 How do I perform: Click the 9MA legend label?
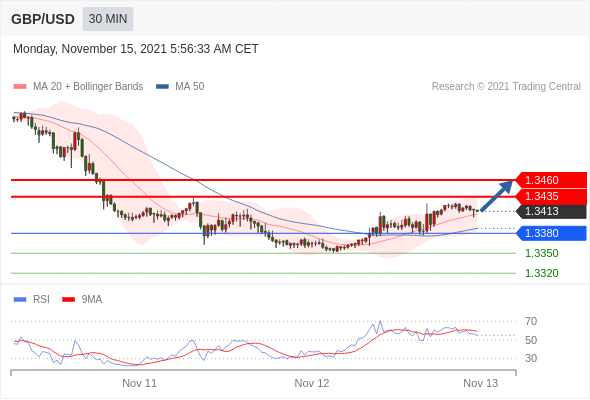click(x=92, y=300)
